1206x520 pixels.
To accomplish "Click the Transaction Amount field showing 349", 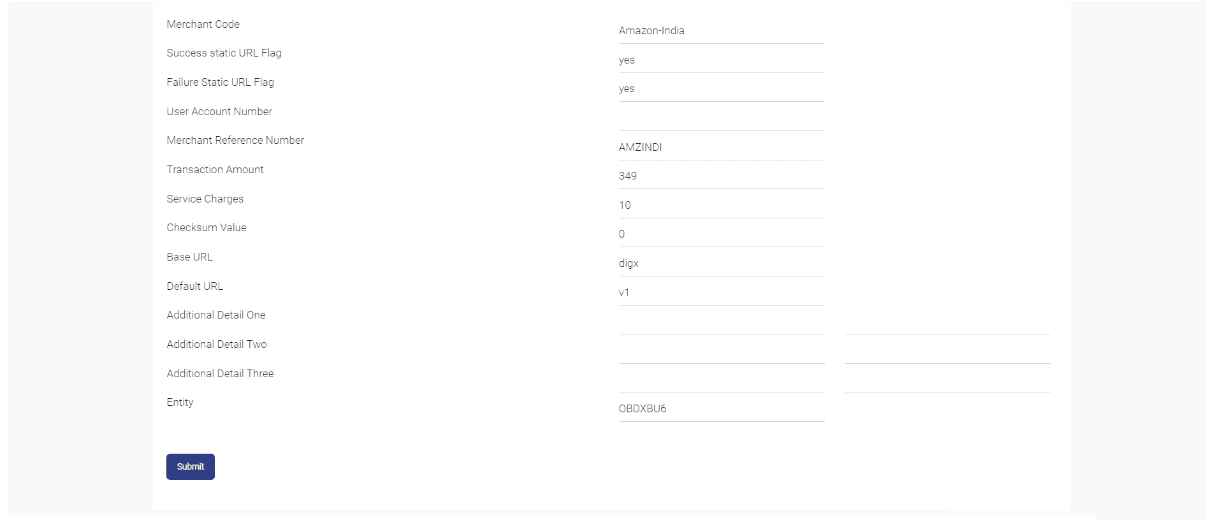I will pos(721,176).
